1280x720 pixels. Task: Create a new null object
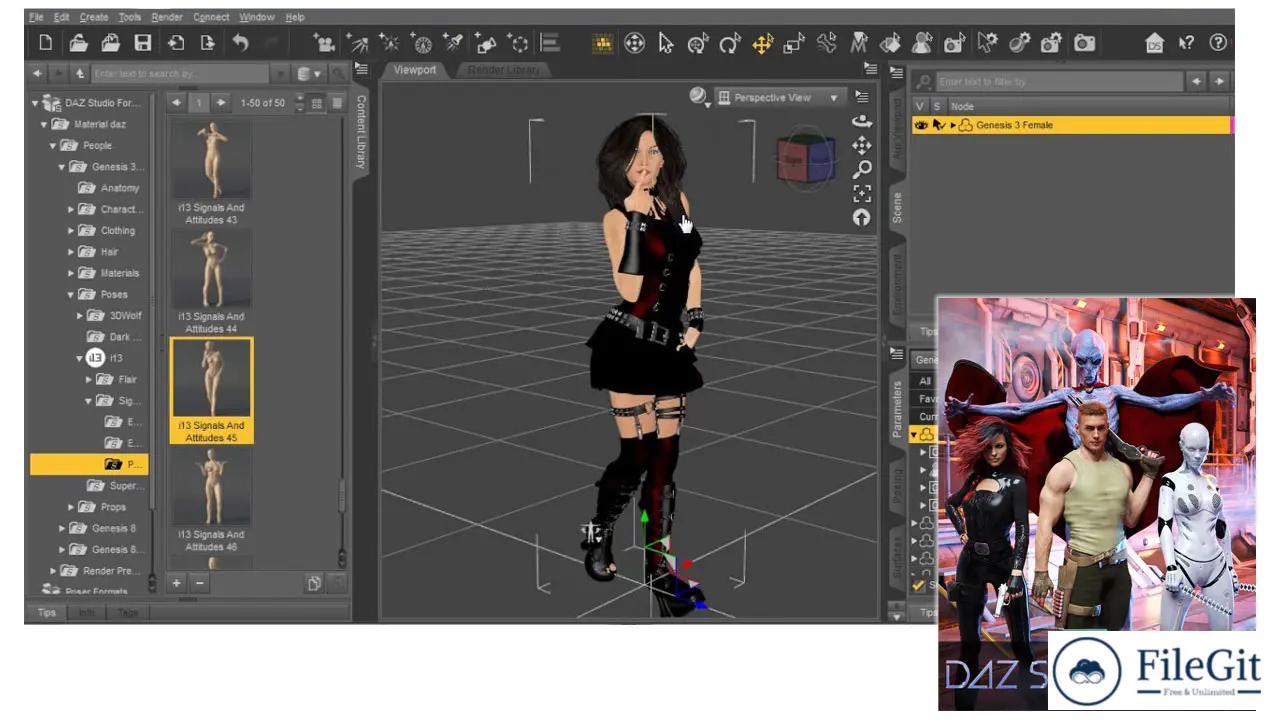click(518, 43)
